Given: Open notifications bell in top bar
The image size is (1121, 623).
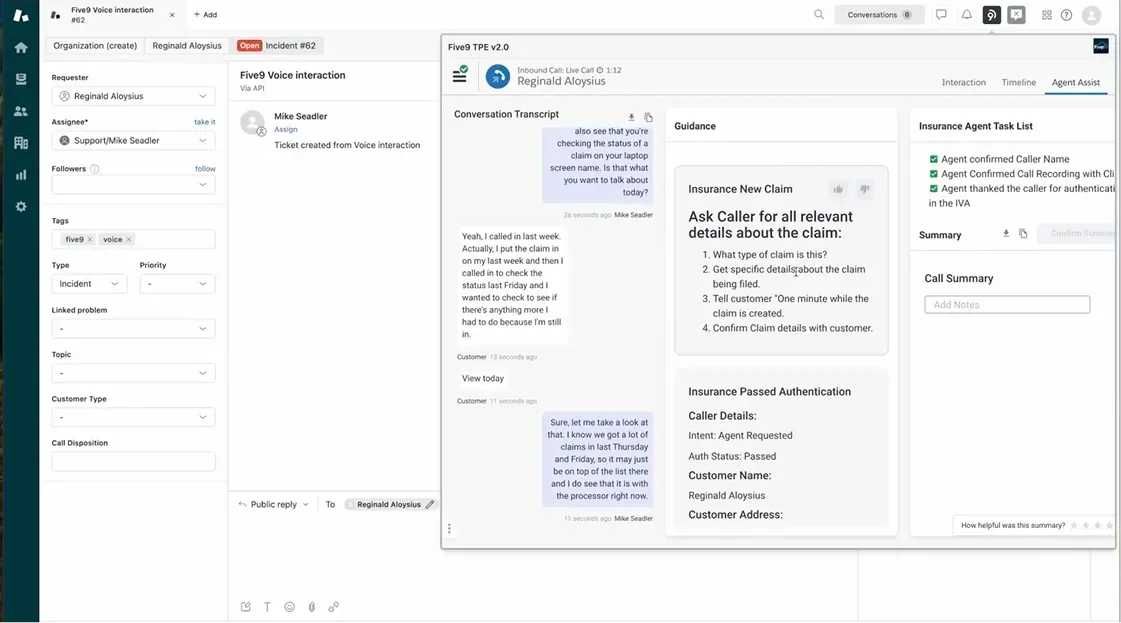Looking at the screenshot, I should click(966, 15).
